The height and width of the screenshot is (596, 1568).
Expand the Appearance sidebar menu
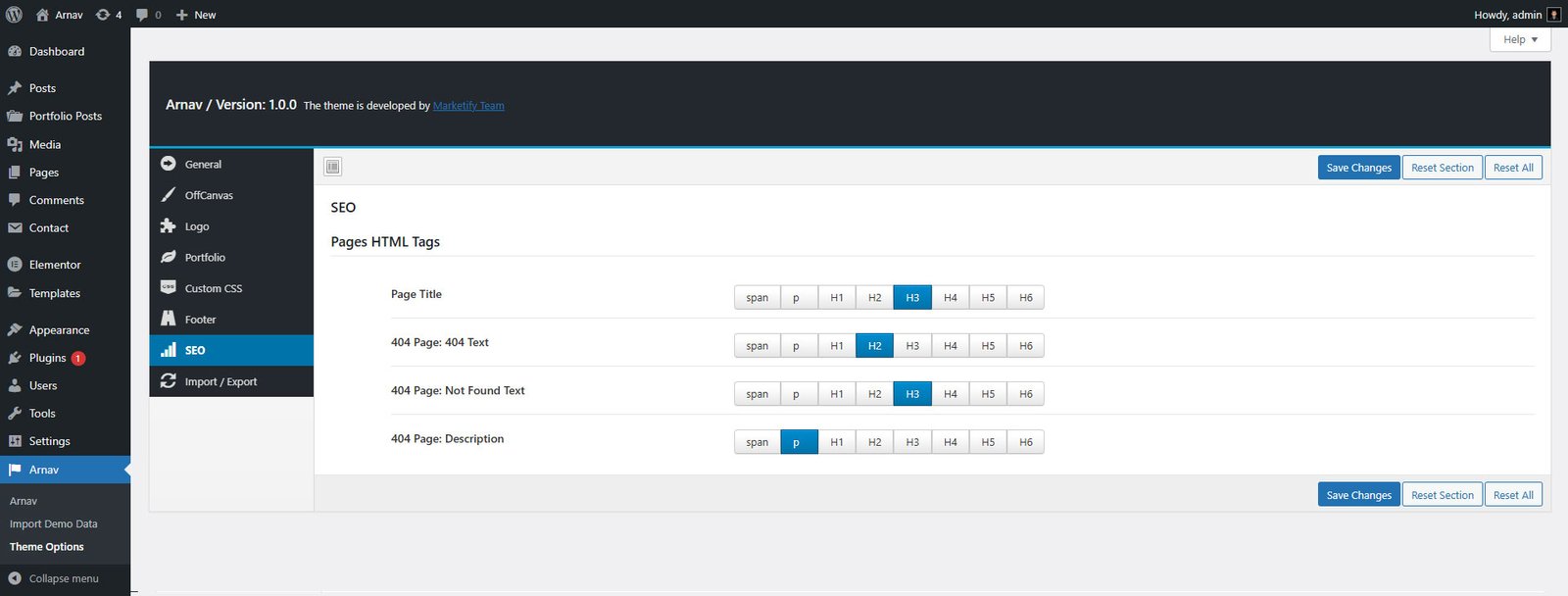(59, 330)
